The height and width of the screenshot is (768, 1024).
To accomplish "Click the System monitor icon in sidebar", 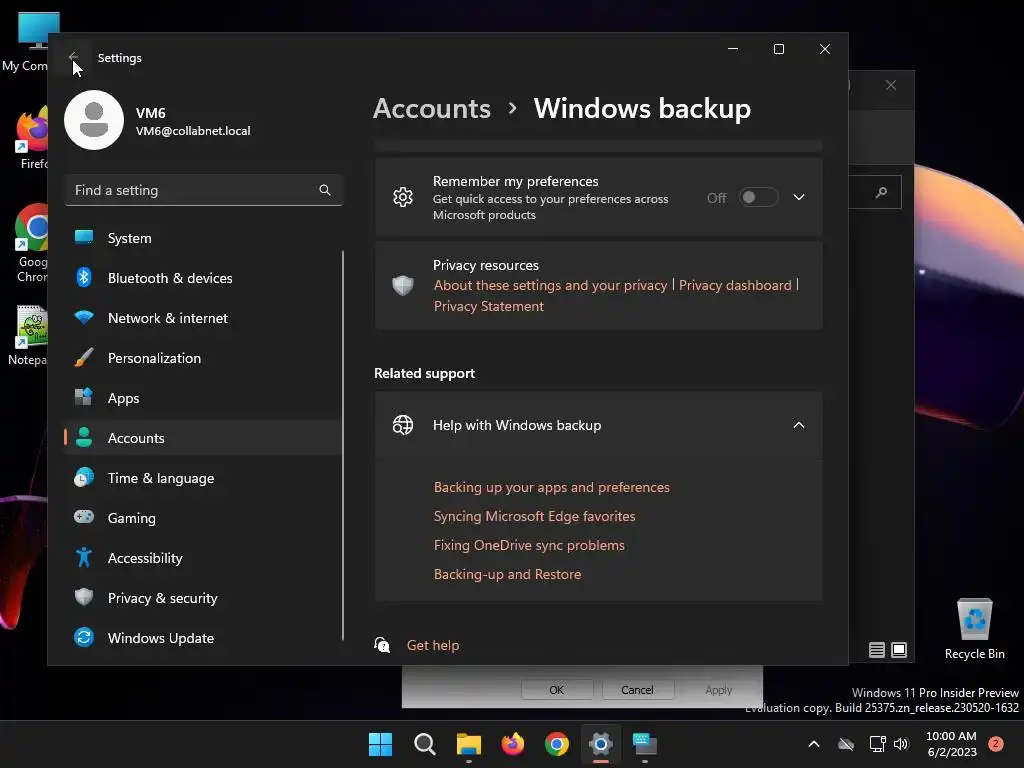I will pyautogui.click(x=84, y=238).
